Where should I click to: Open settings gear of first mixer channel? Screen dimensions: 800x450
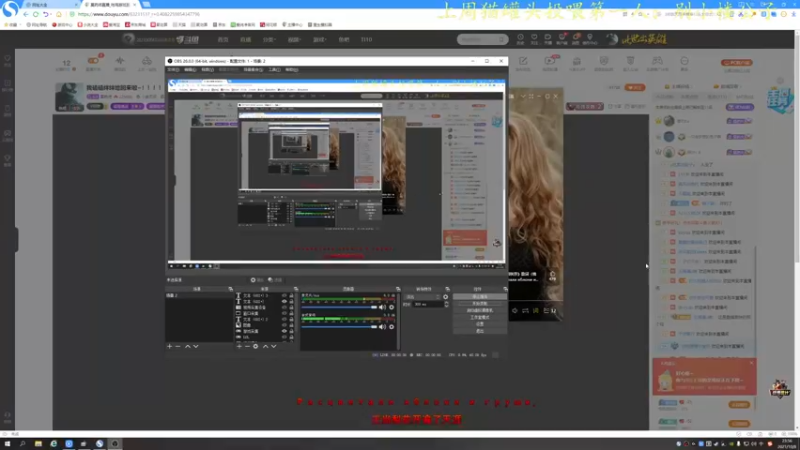pos(391,307)
